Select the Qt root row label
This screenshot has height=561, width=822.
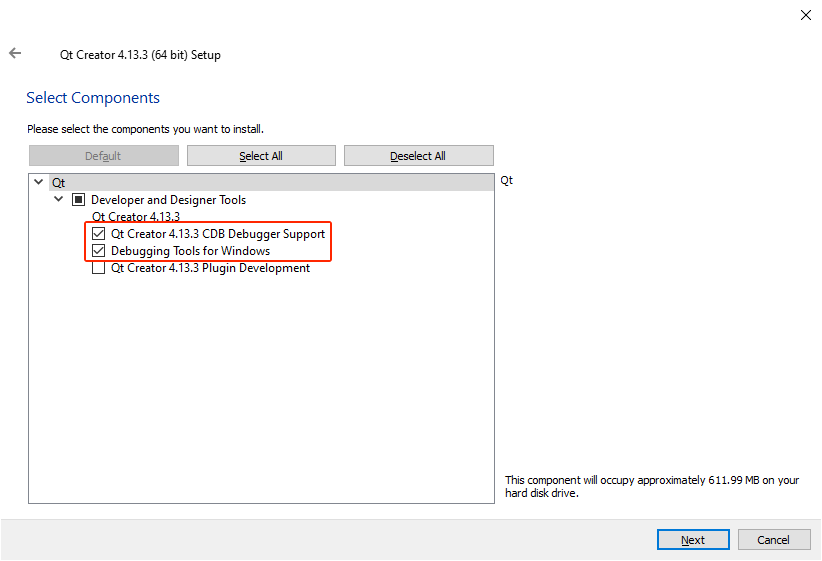[x=58, y=182]
